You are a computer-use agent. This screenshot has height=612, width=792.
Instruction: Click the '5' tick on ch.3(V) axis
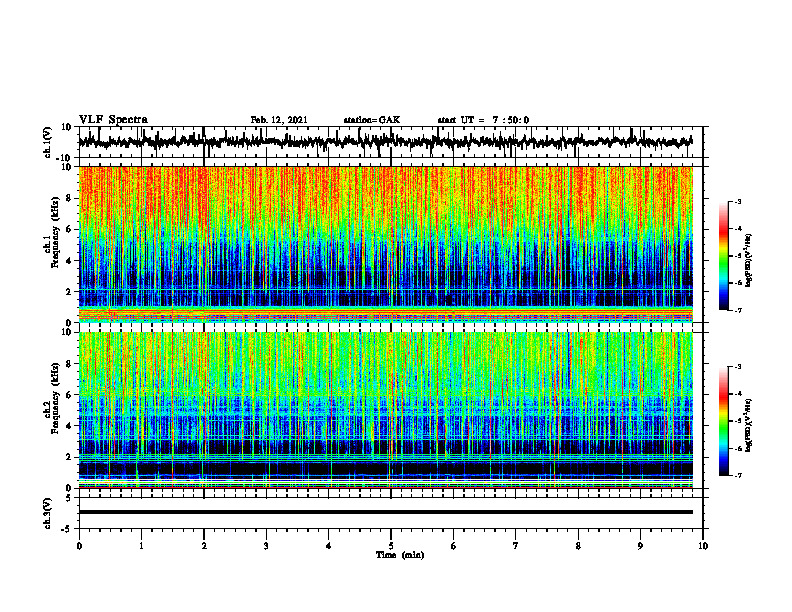coord(69,498)
